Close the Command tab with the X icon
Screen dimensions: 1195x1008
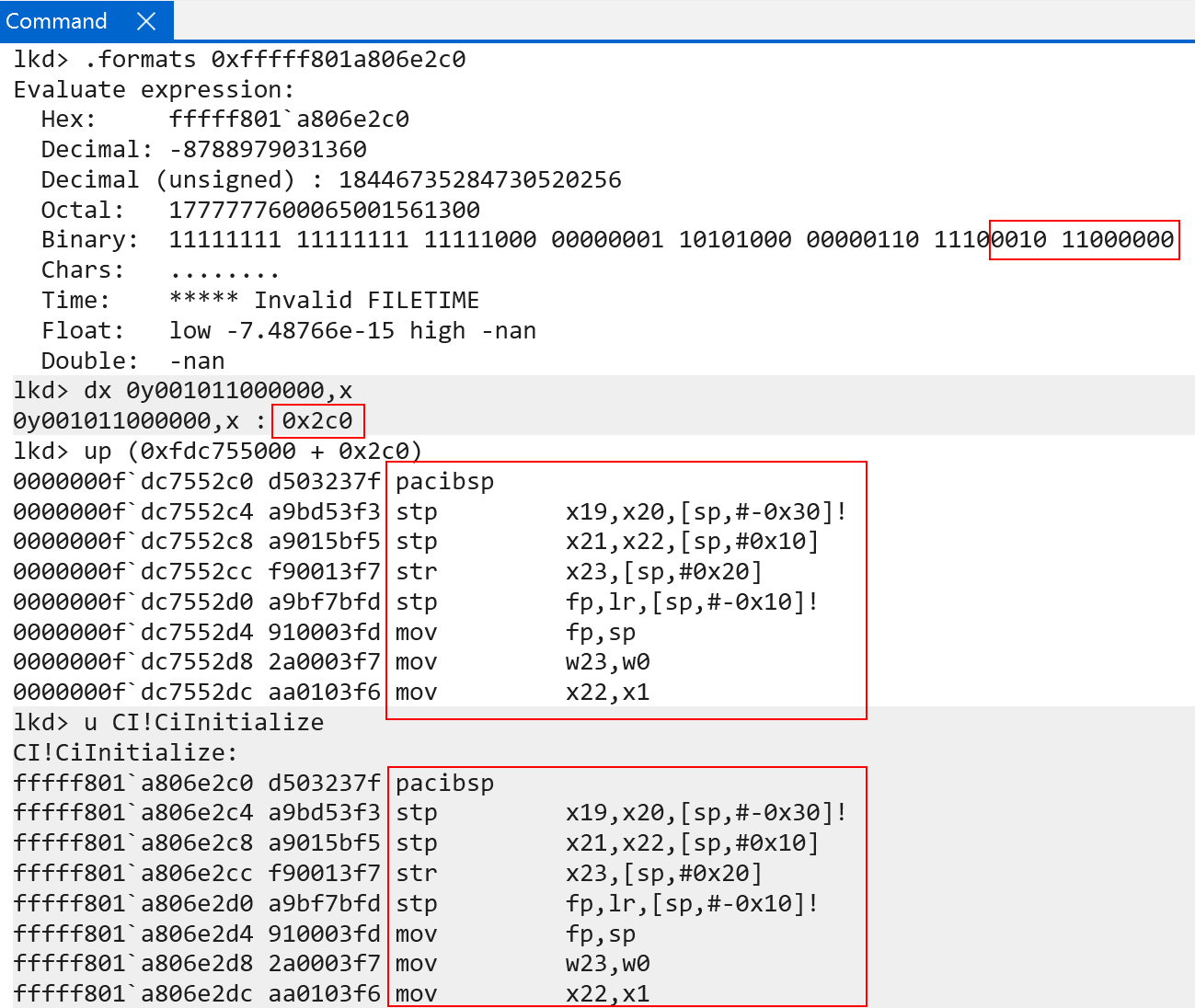[146, 21]
